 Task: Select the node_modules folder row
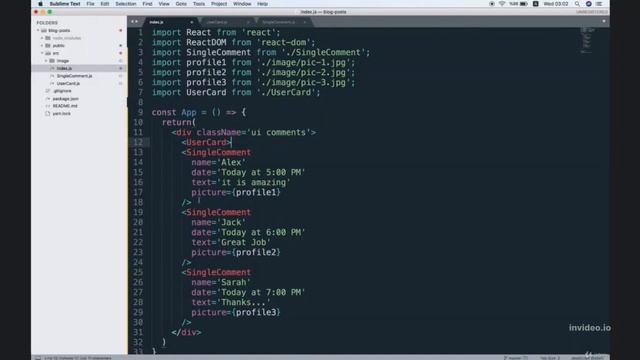pyautogui.click(x=79, y=38)
